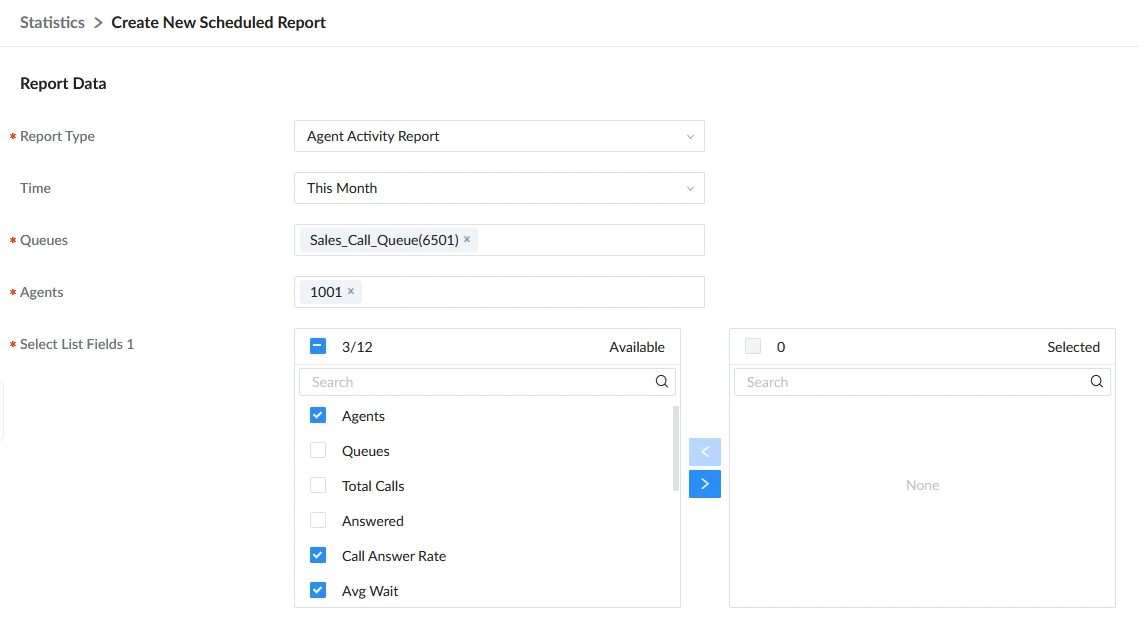Click the '3/12' count text
This screenshot has height=625, width=1139.
[357, 347]
